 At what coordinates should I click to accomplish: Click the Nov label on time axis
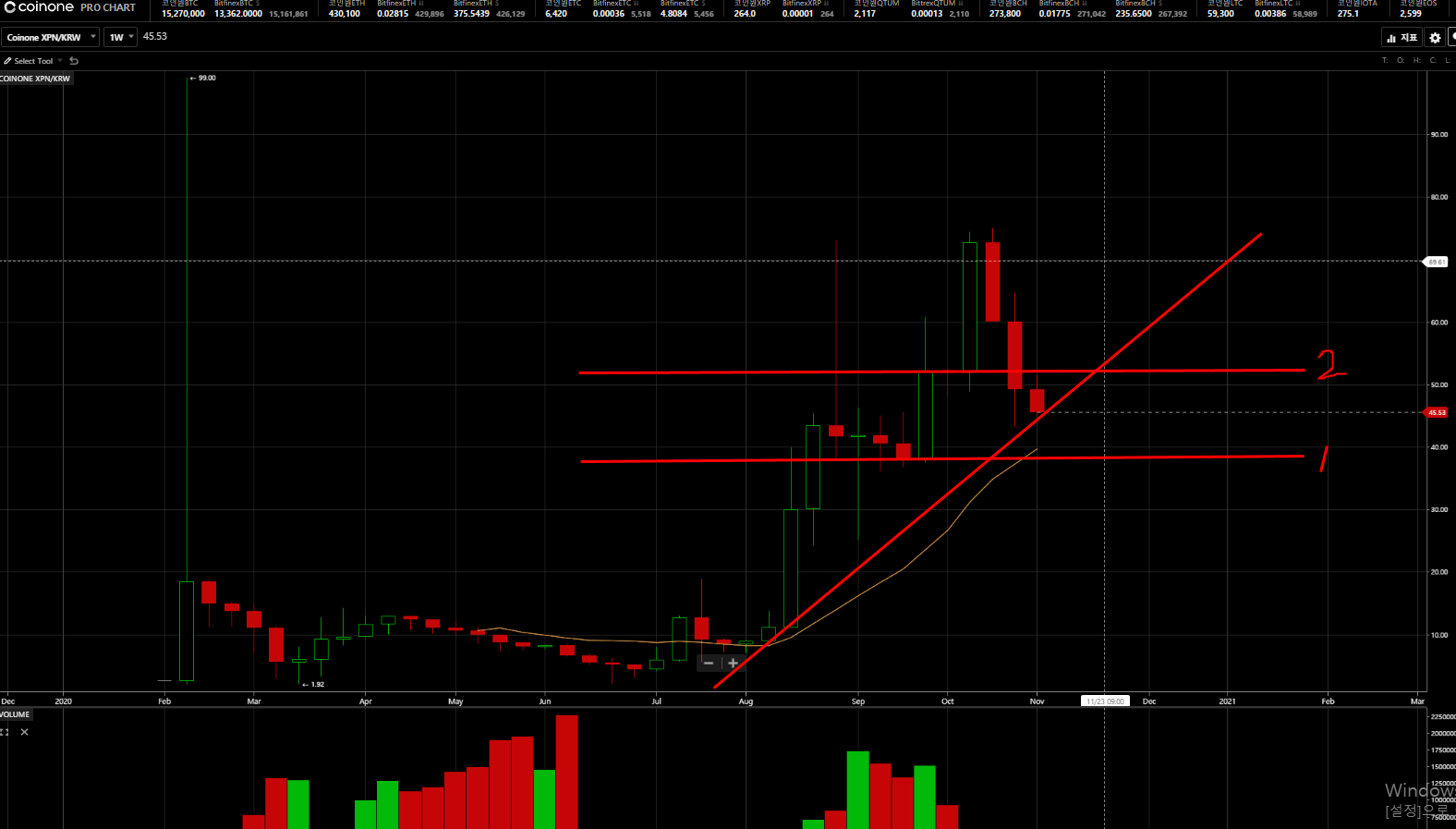point(1037,701)
